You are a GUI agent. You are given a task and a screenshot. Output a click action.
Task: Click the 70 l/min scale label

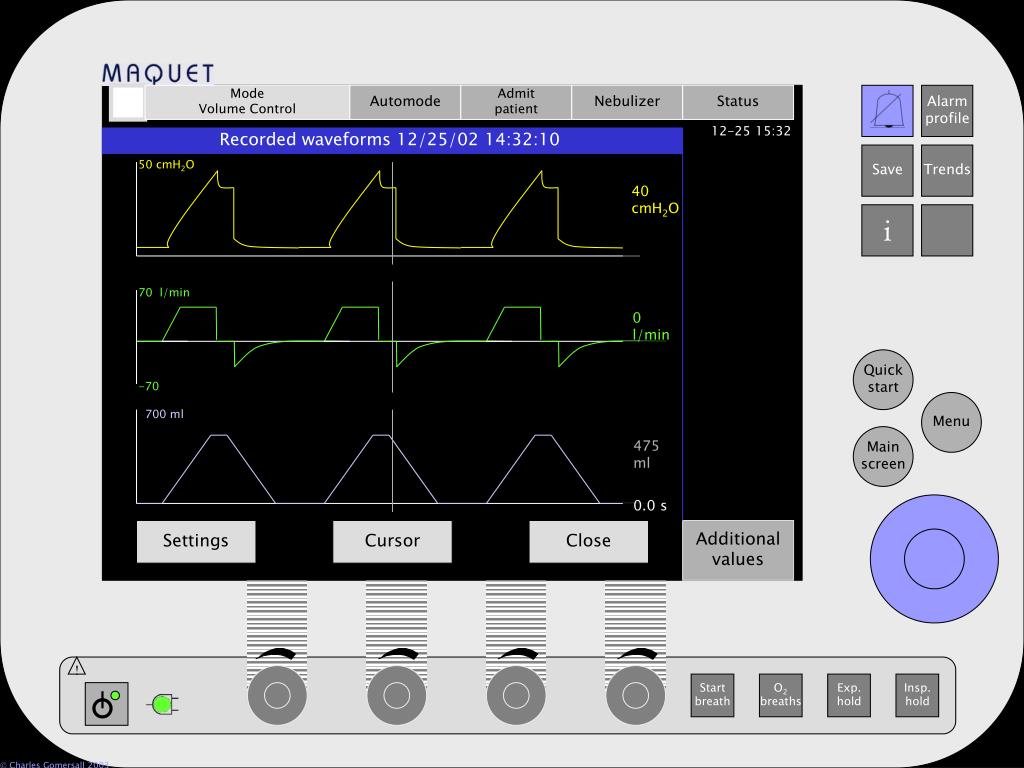pos(164,293)
